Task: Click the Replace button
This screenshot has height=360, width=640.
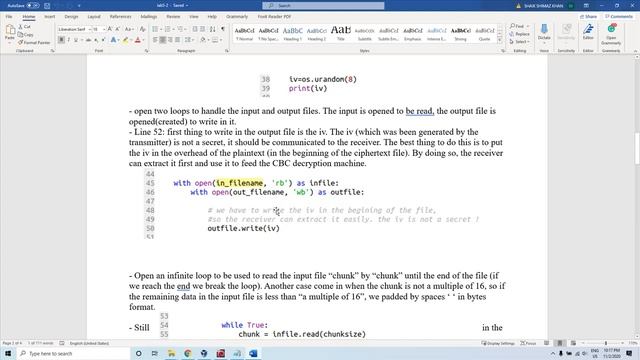Action: pyautogui.click(x=520, y=34)
